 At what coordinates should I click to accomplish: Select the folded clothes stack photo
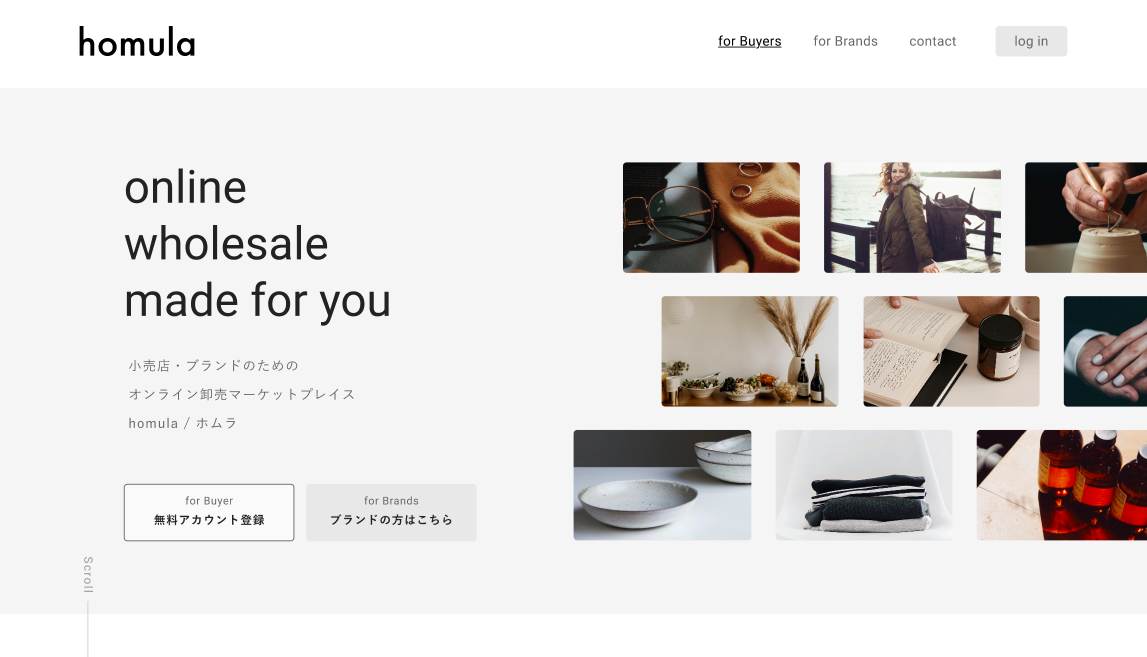click(x=864, y=485)
